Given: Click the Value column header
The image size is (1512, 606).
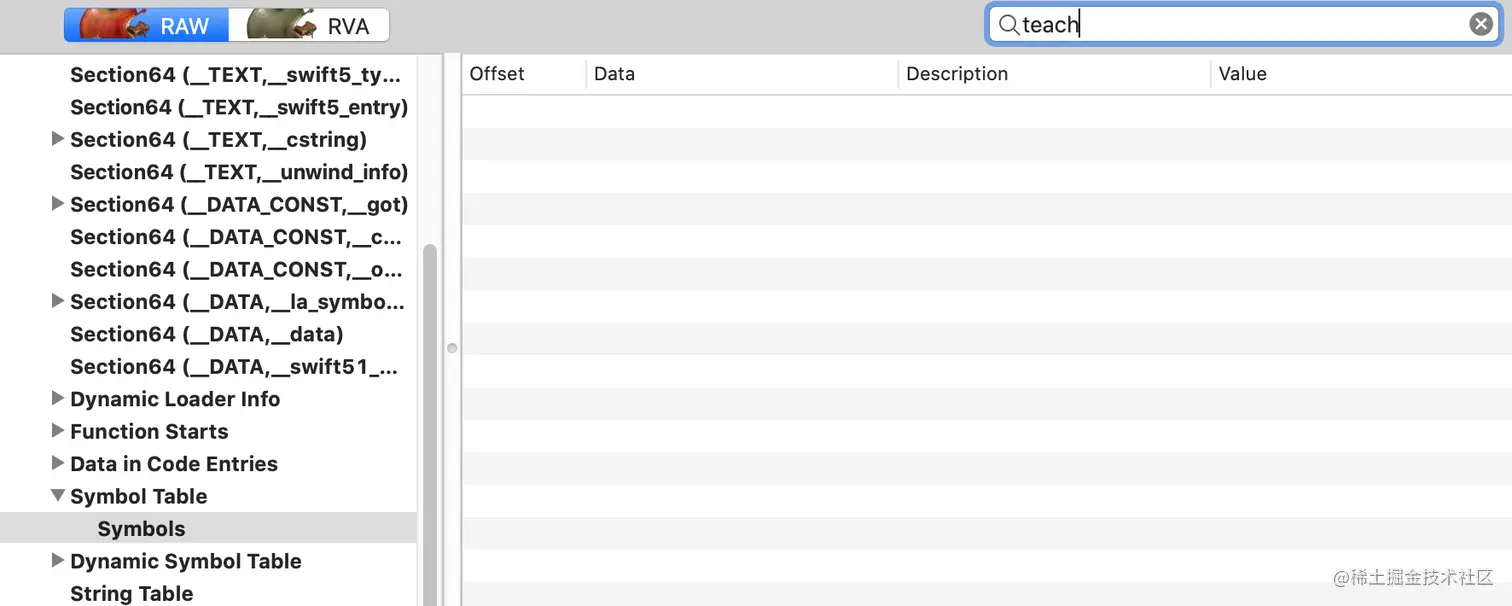Looking at the screenshot, I should [1242, 74].
